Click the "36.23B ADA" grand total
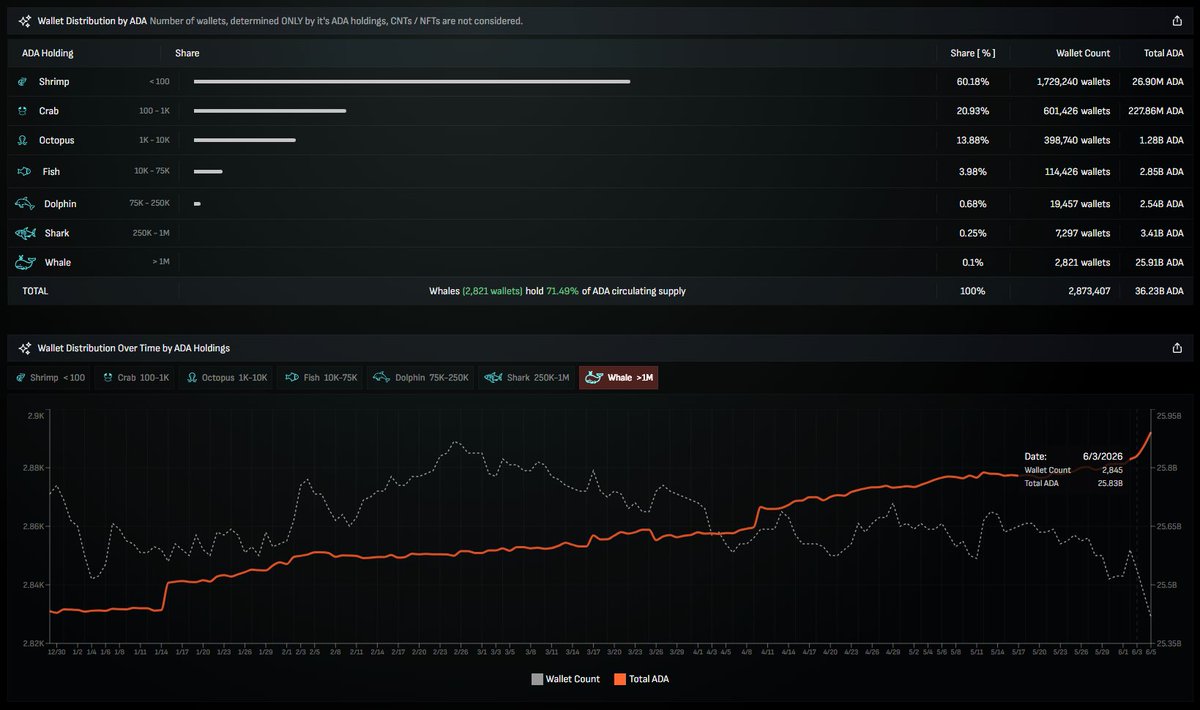Image resolution: width=1200 pixels, height=710 pixels. tap(1158, 291)
